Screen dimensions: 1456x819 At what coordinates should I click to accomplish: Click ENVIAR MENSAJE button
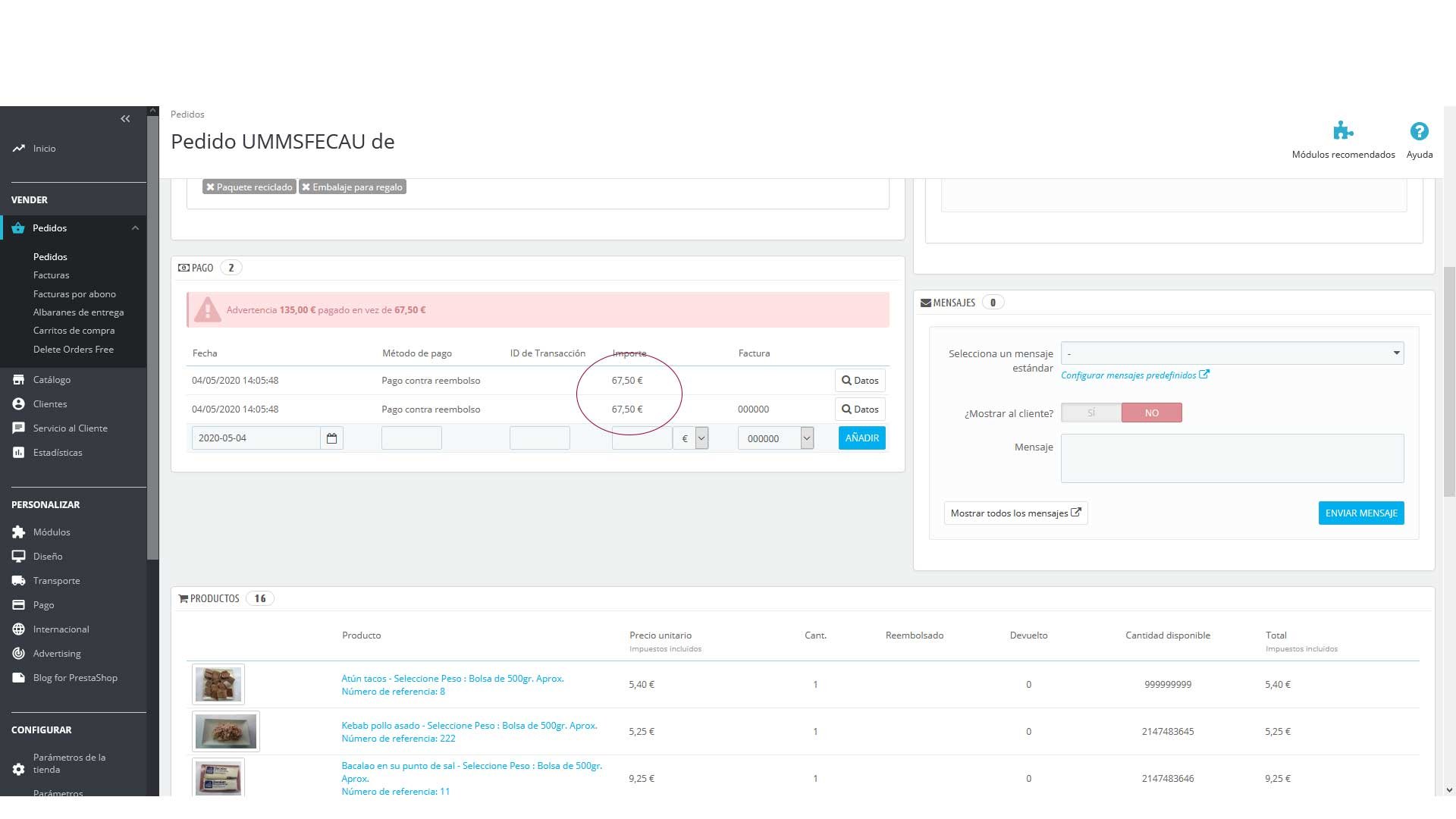pyautogui.click(x=1360, y=513)
